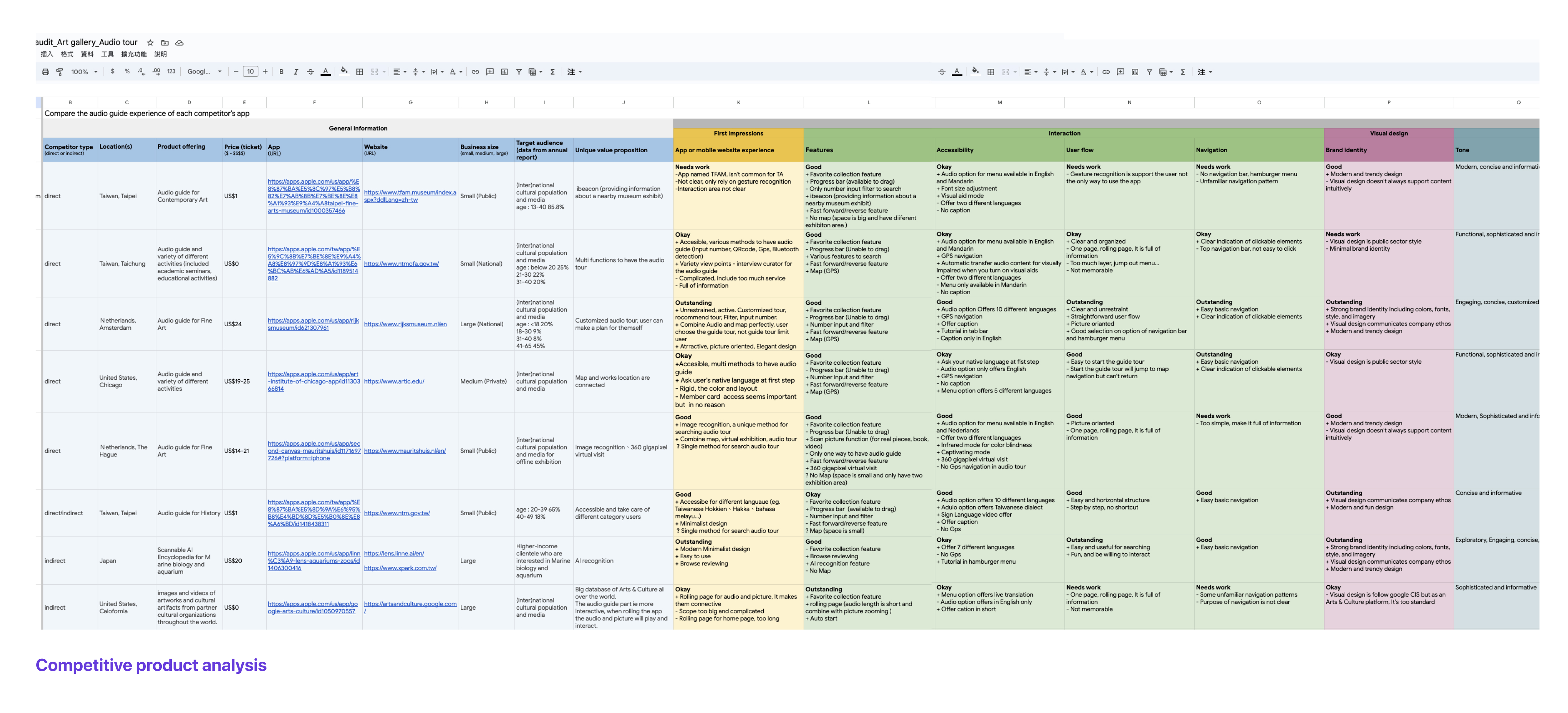Open the 插入 menu
This screenshot has width=1568, height=713.
point(47,54)
